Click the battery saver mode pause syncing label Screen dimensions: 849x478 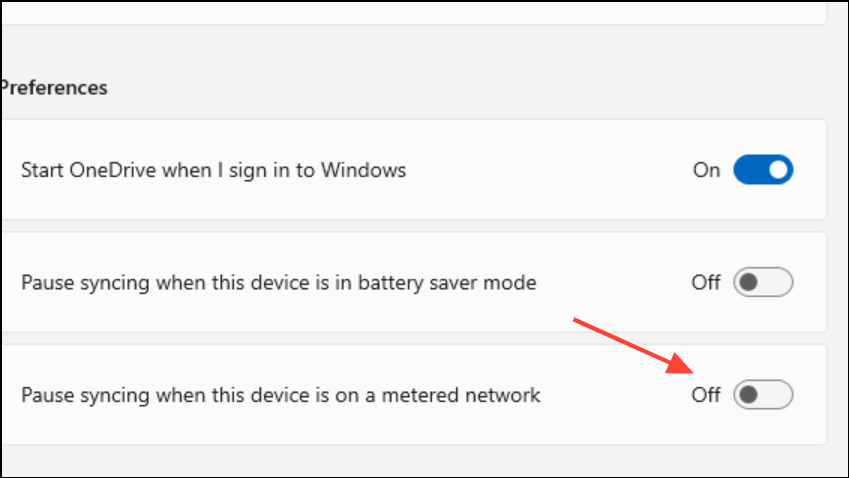point(278,283)
